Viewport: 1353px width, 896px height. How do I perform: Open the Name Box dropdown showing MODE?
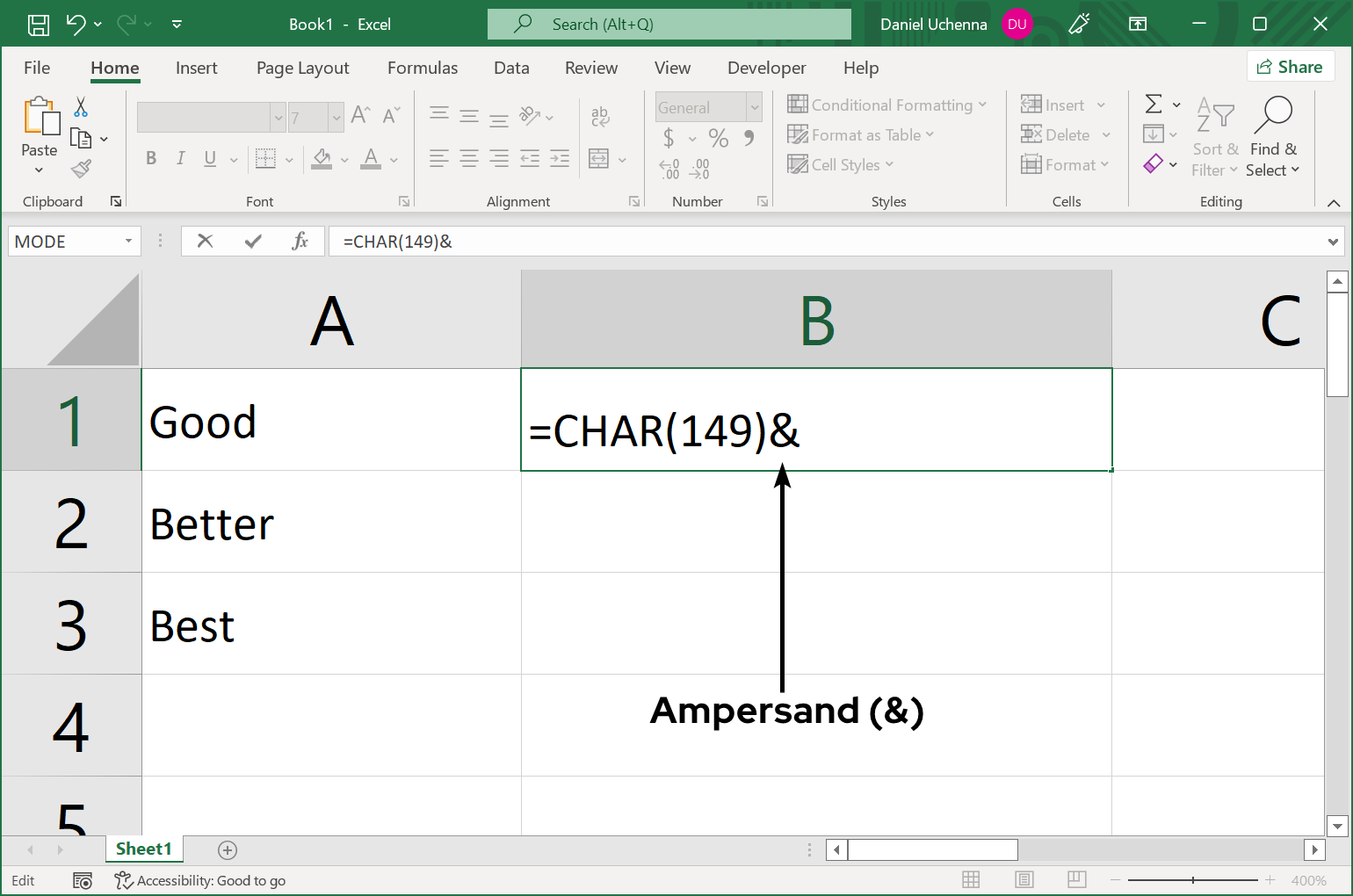pyautogui.click(x=128, y=242)
